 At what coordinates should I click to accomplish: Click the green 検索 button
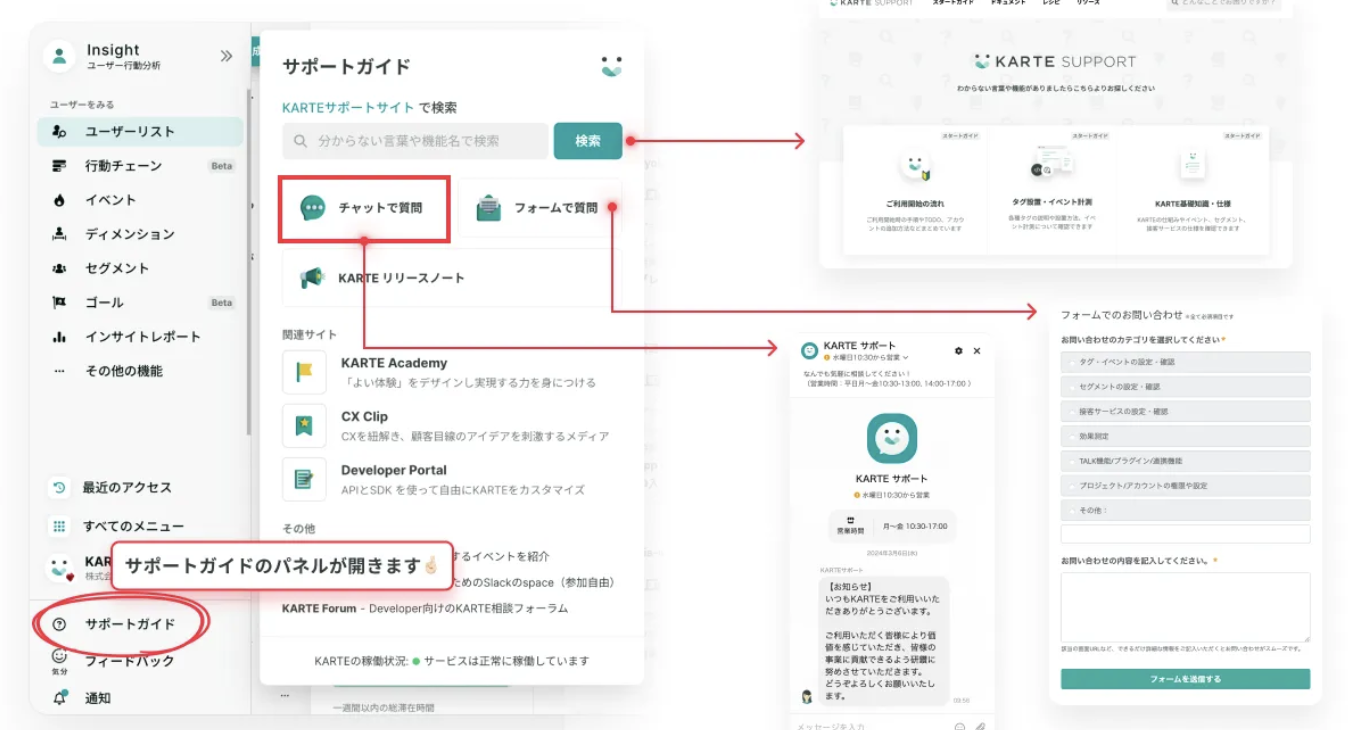click(x=588, y=141)
